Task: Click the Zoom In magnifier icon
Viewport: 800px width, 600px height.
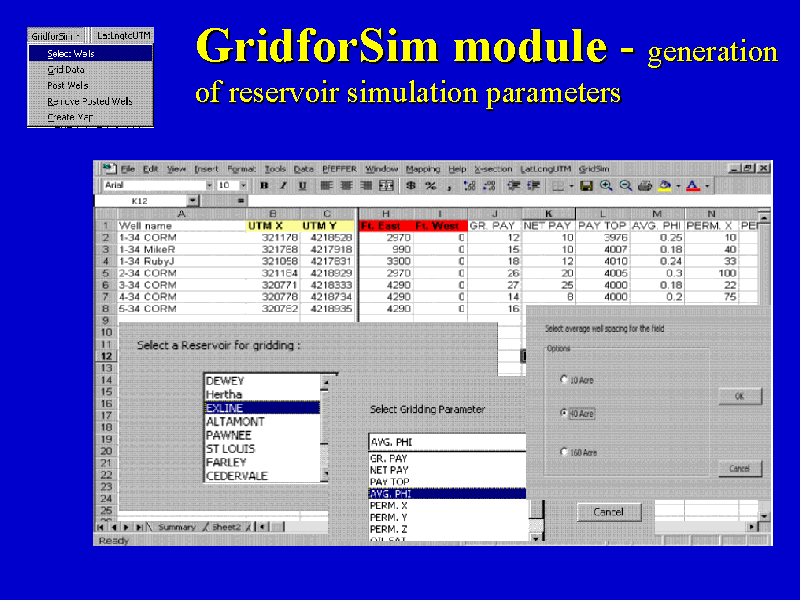Action: coord(606,186)
